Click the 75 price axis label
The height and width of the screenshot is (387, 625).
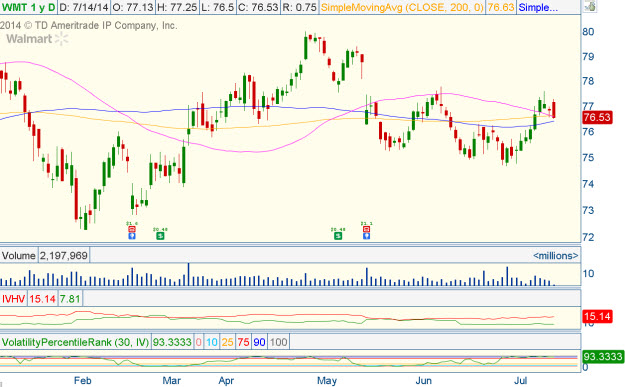point(588,157)
